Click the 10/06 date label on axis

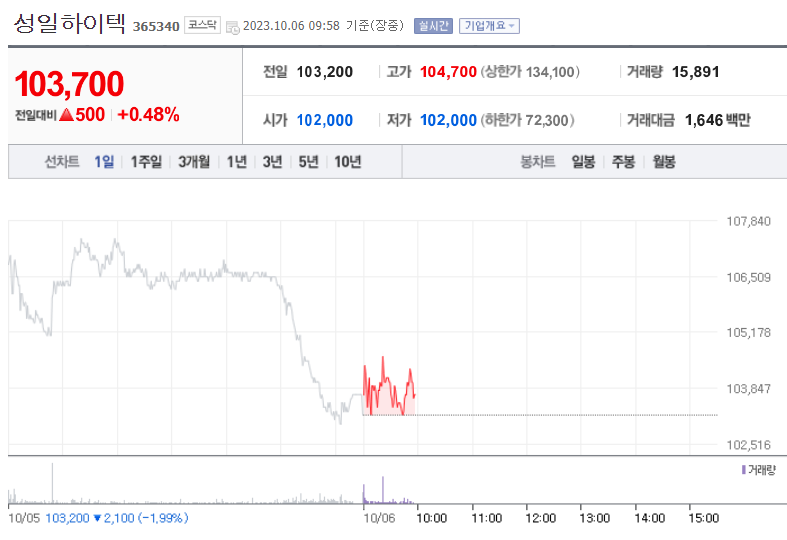[379, 518]
